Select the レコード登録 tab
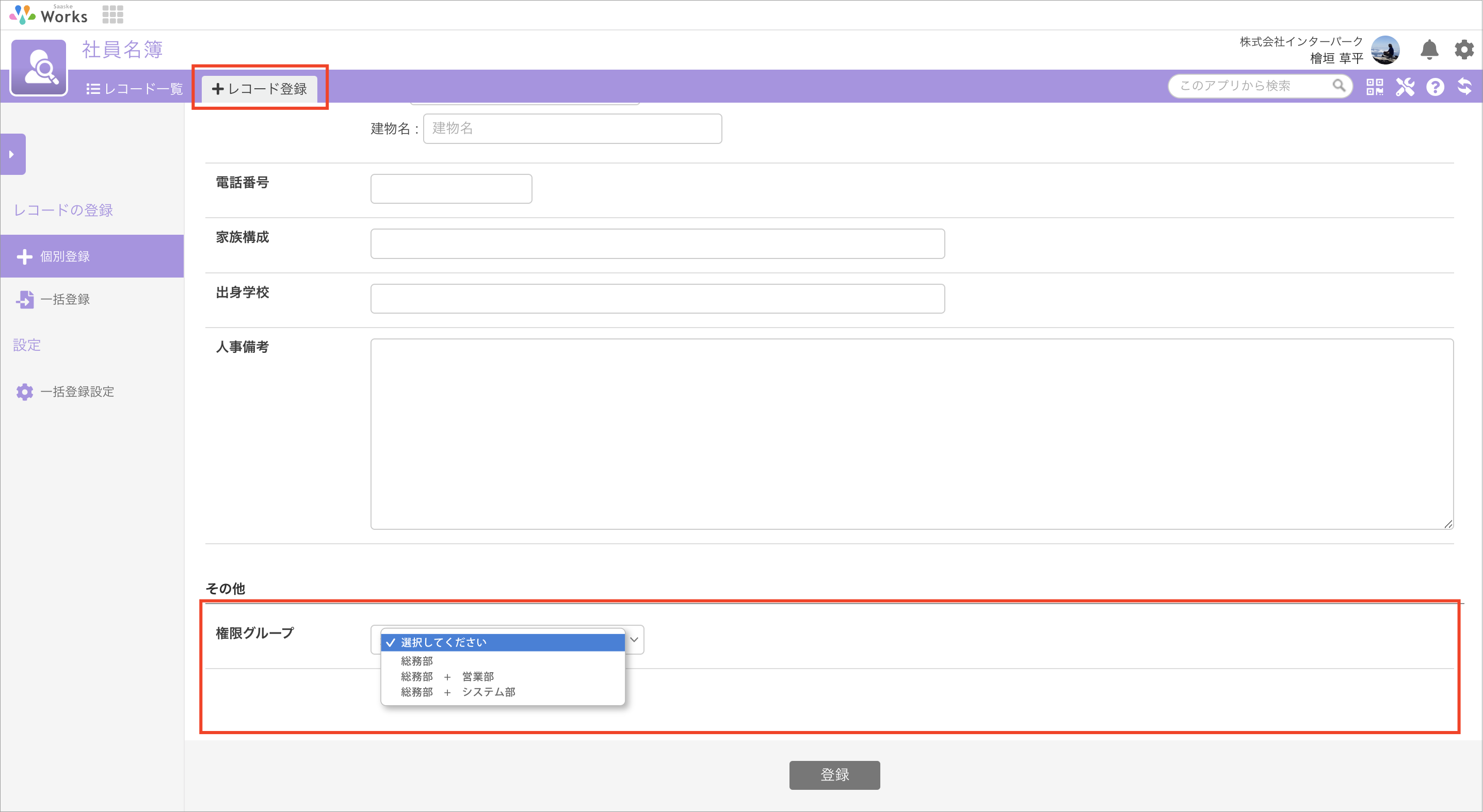The width and height of the screenshot is (1483, 812). point(260,89)
